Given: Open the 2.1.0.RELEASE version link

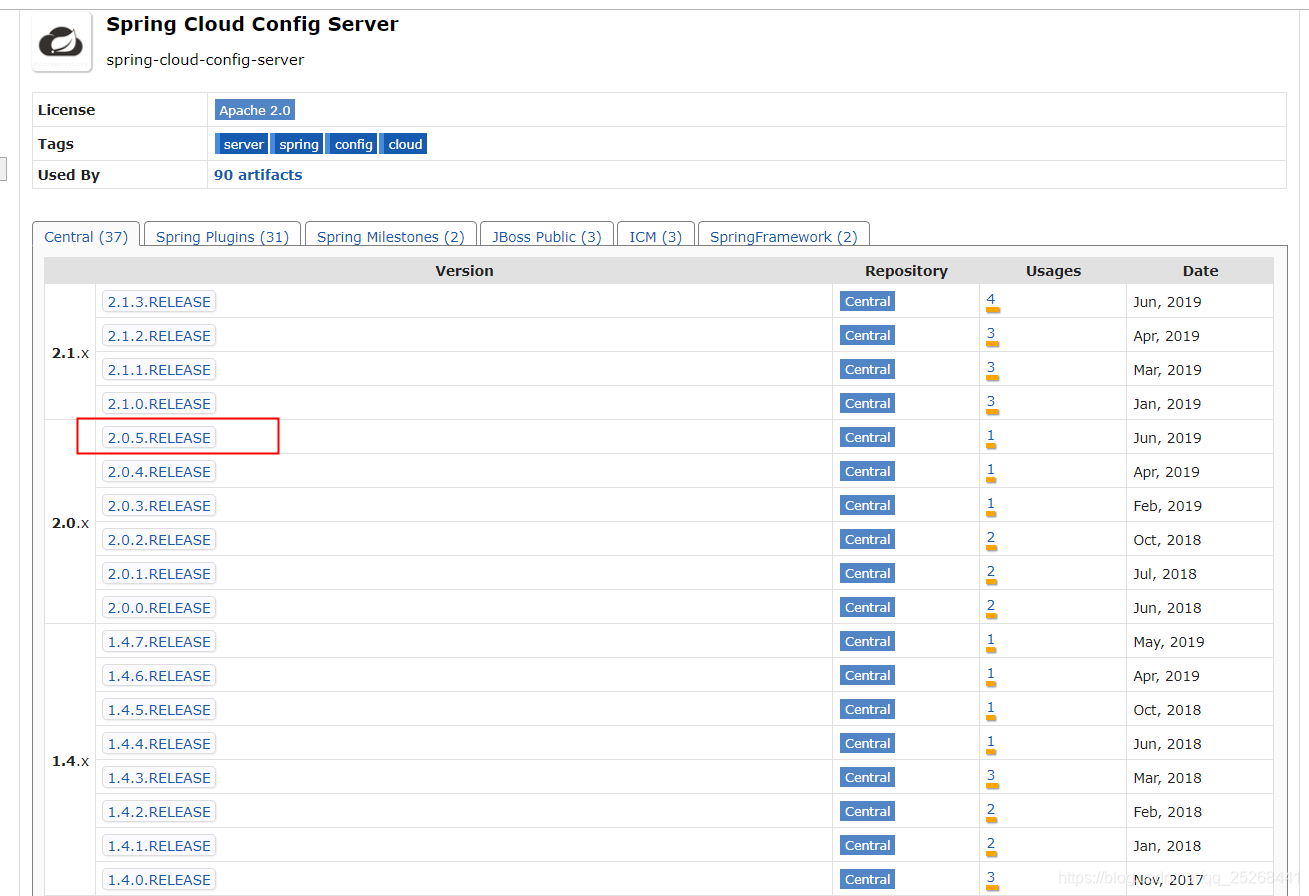Looking at the screenshot, I should point(158,403).
